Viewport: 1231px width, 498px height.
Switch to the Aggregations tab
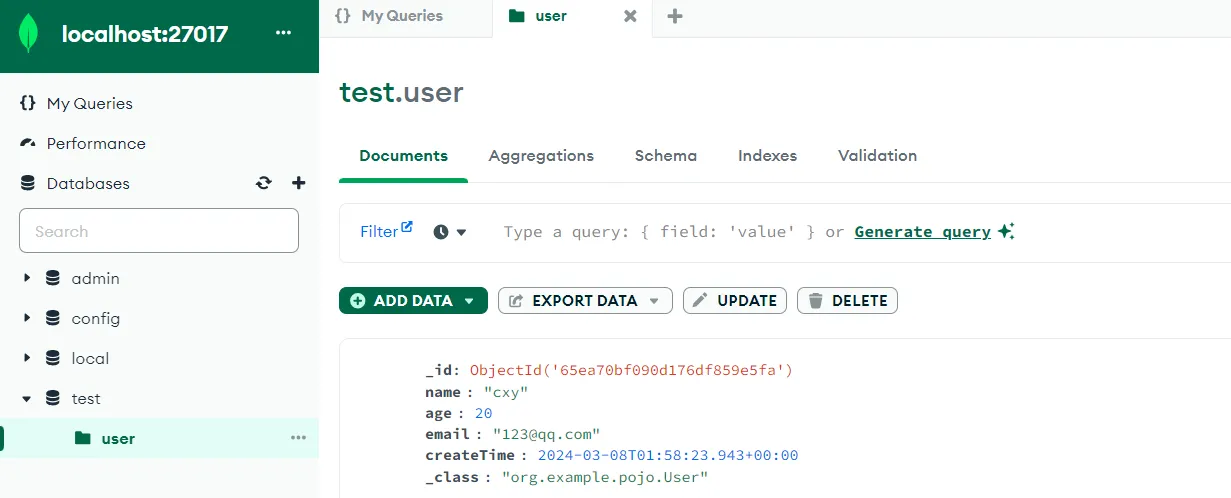pyautogui.click(x=541, y=156)
